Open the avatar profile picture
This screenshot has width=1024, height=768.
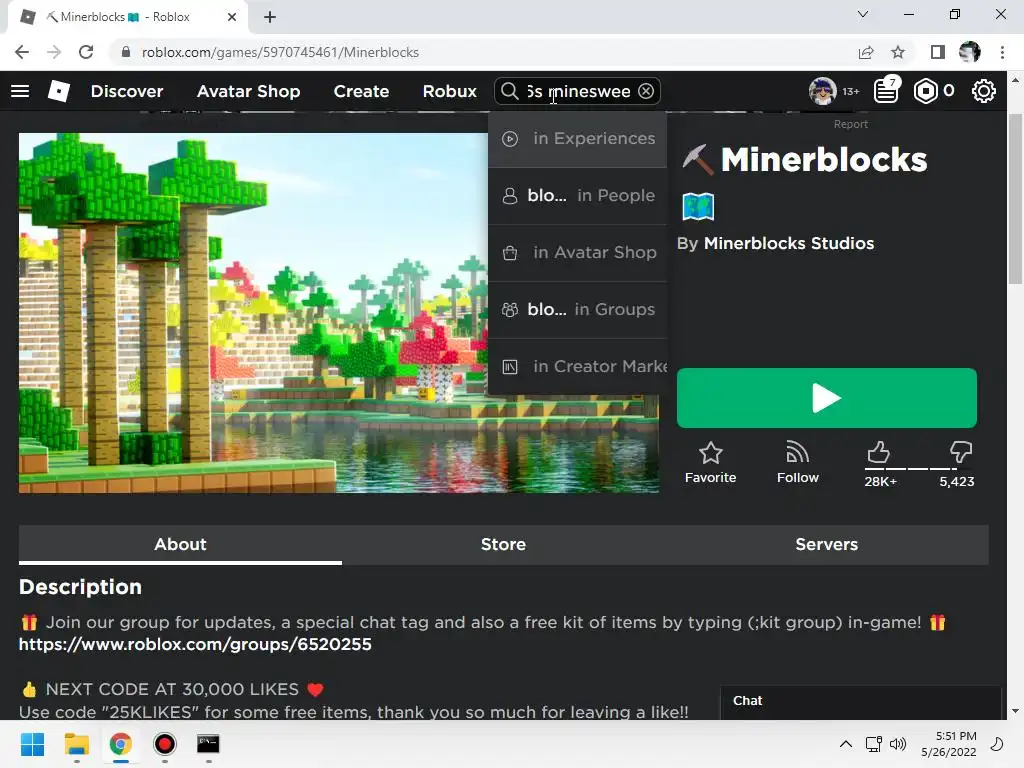point(822,91)
